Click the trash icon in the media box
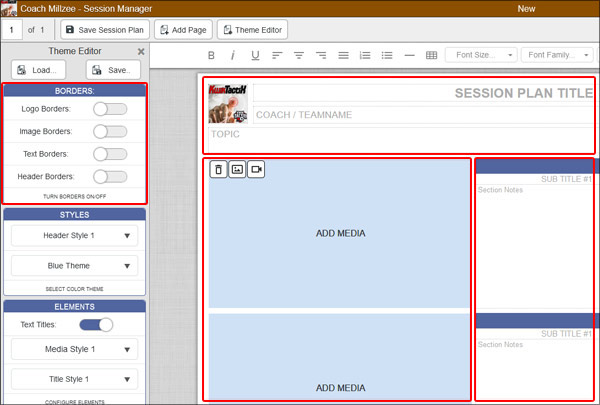This screenshot has width=600, height=405. pyautogui.click(x=219, y=170)
